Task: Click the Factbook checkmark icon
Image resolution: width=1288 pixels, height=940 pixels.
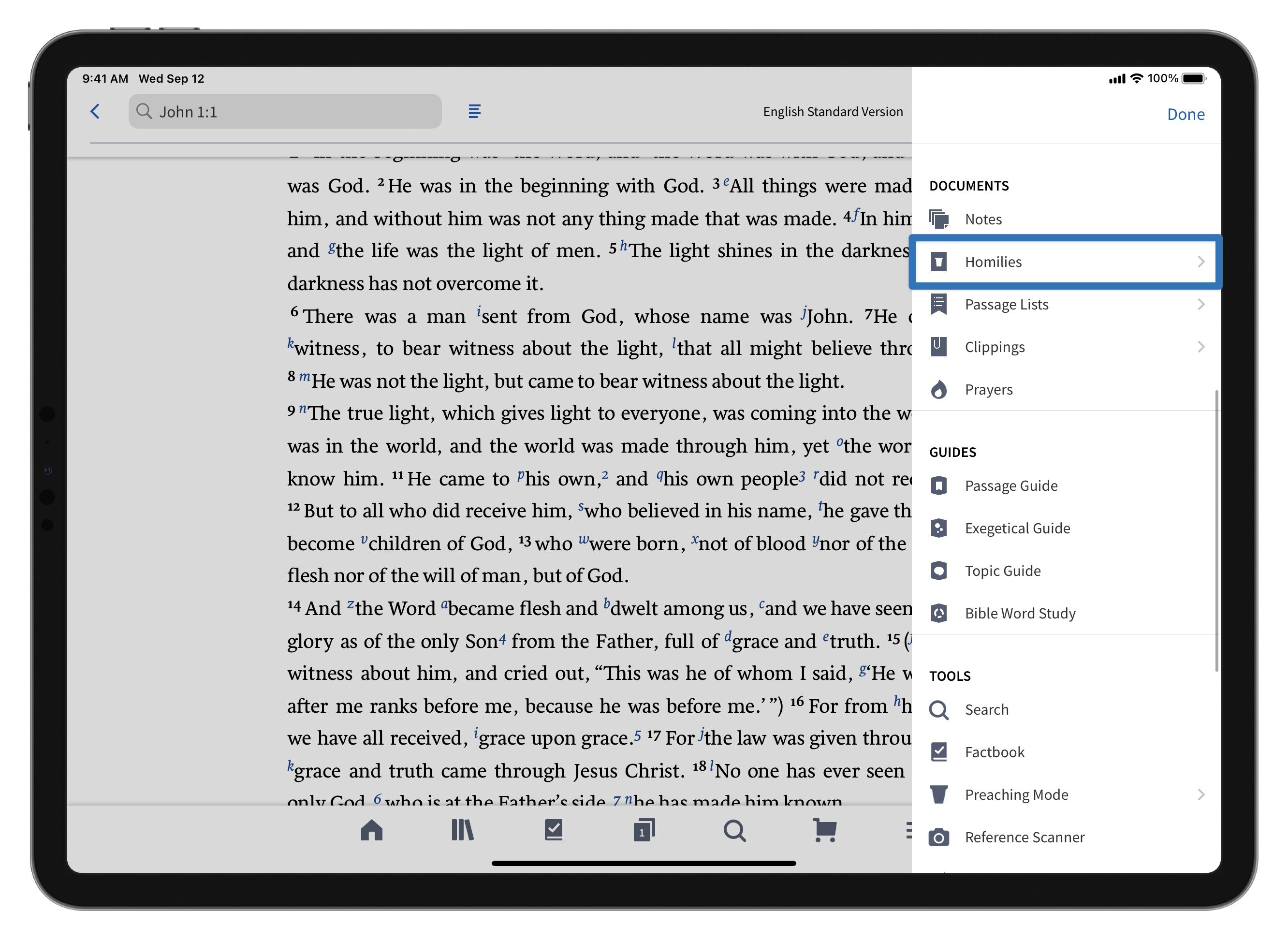Action: coord(939,752)
